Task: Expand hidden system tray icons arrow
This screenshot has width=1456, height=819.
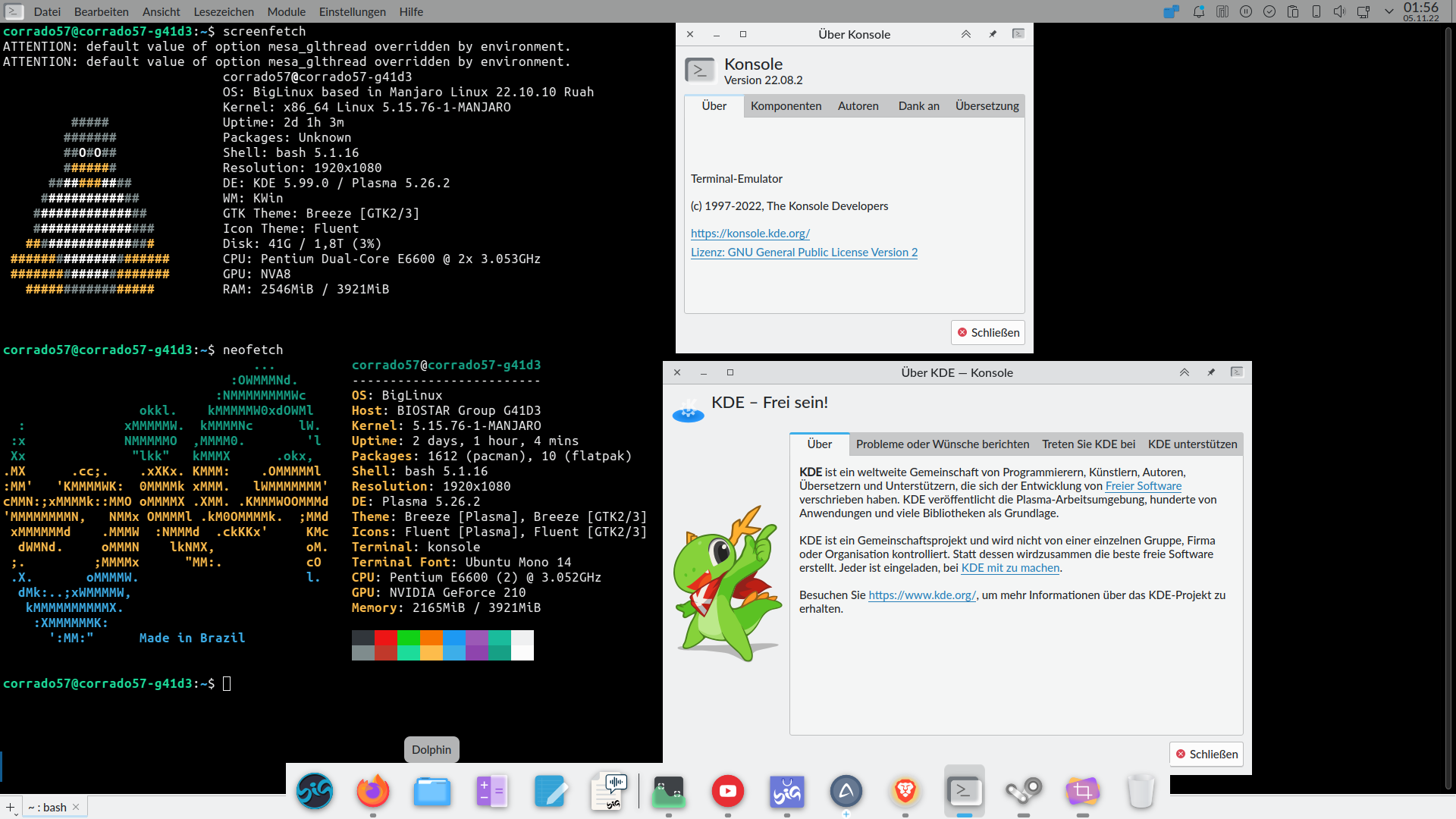Action: 1389,11
